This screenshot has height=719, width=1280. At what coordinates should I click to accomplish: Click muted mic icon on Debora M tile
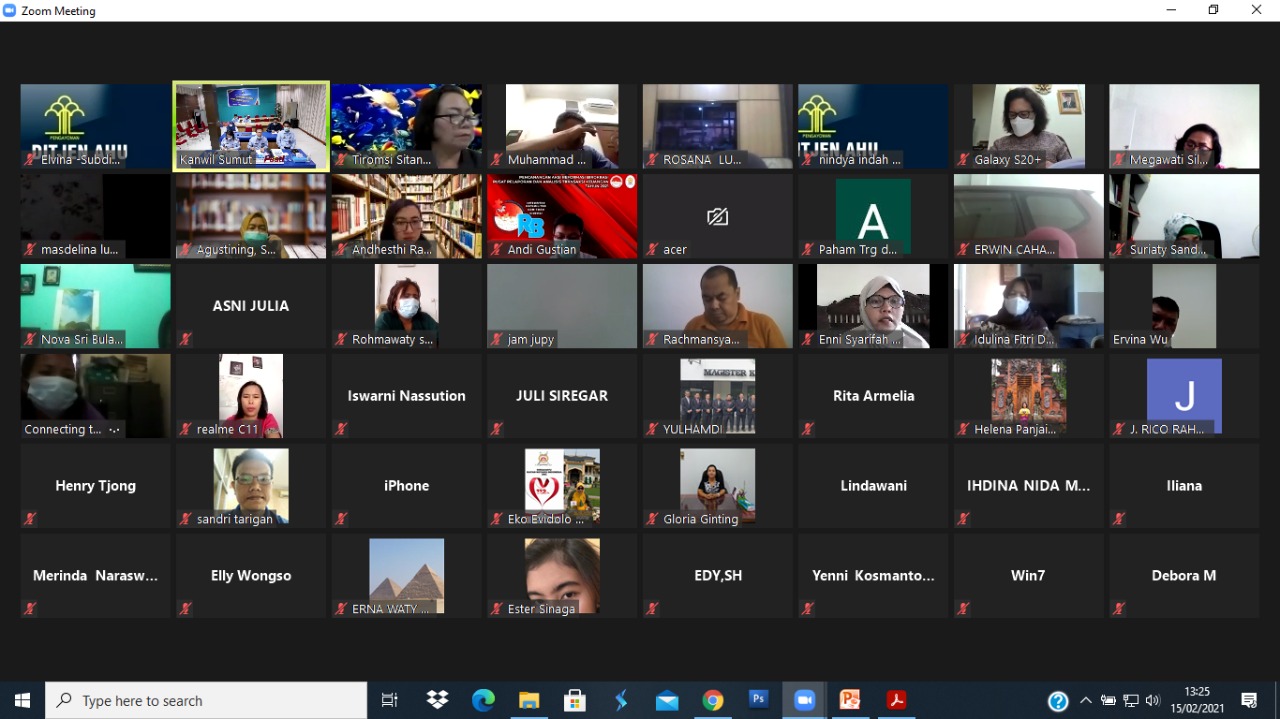[1118, 609]
